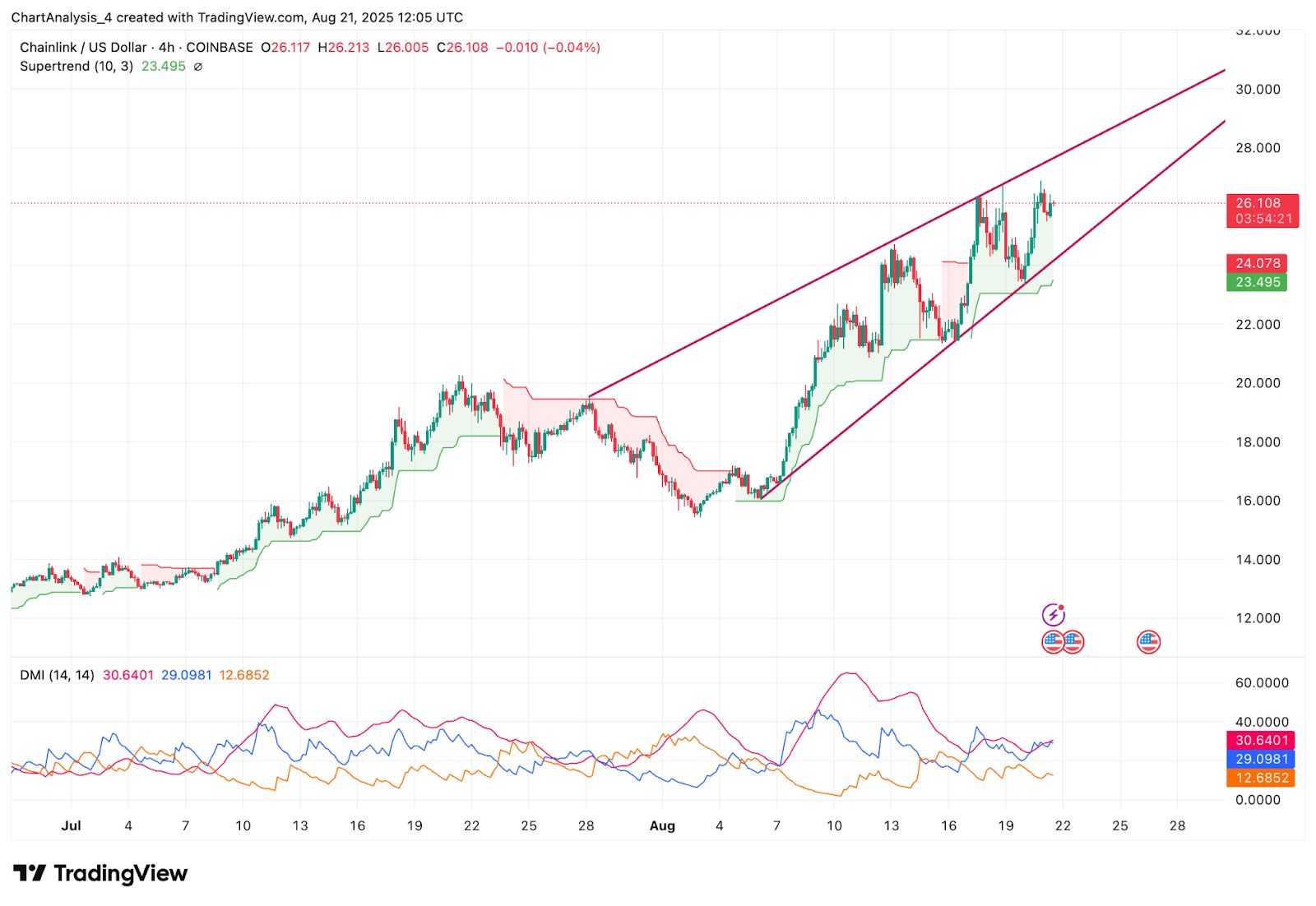Click the Aug label on time axis
Image resolution: width=1316 pixels, height=906 pixels.
tap(662, 825)
